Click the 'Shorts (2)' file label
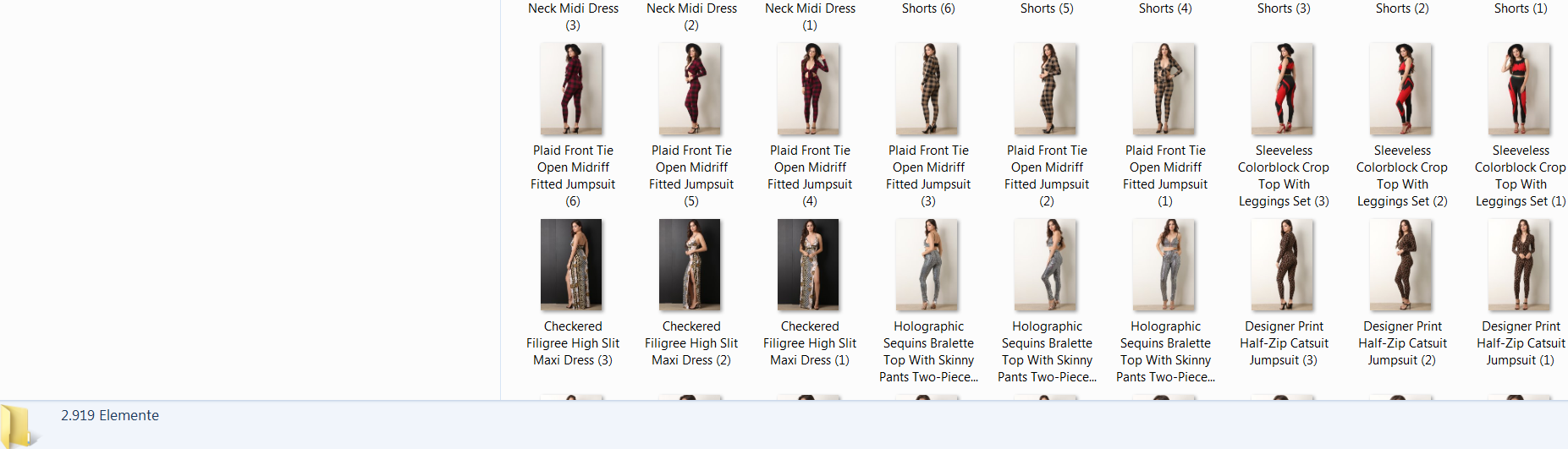This screenshot has width=1568, height=449. [1402, 8]
